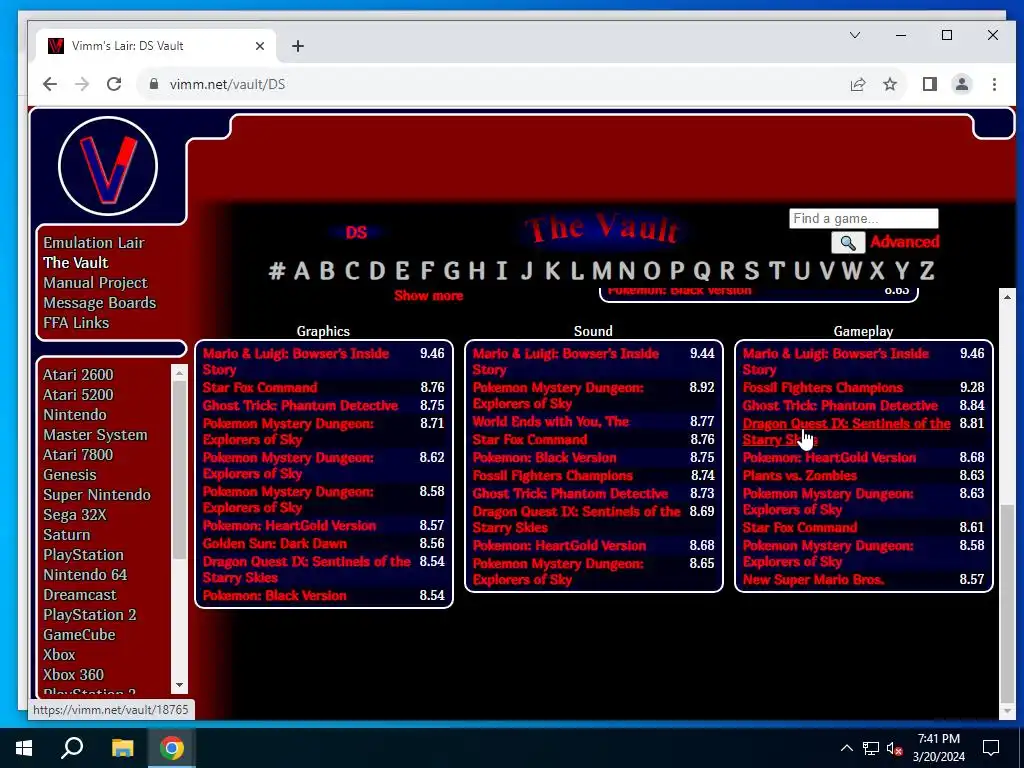This screenshot has width=1024, height=768.
Task: Open Star Fox Command in Graphics
Action: pos(260,387)
